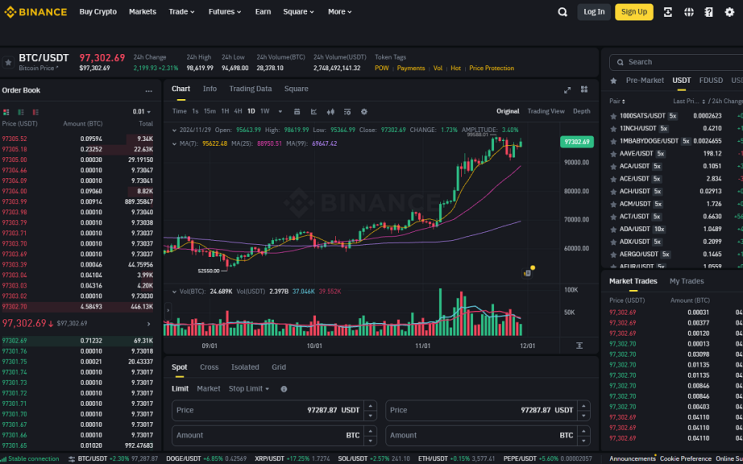
Task: Open the candlestick chart type icon
Action: pyautogui.click(x=331, y=112)
